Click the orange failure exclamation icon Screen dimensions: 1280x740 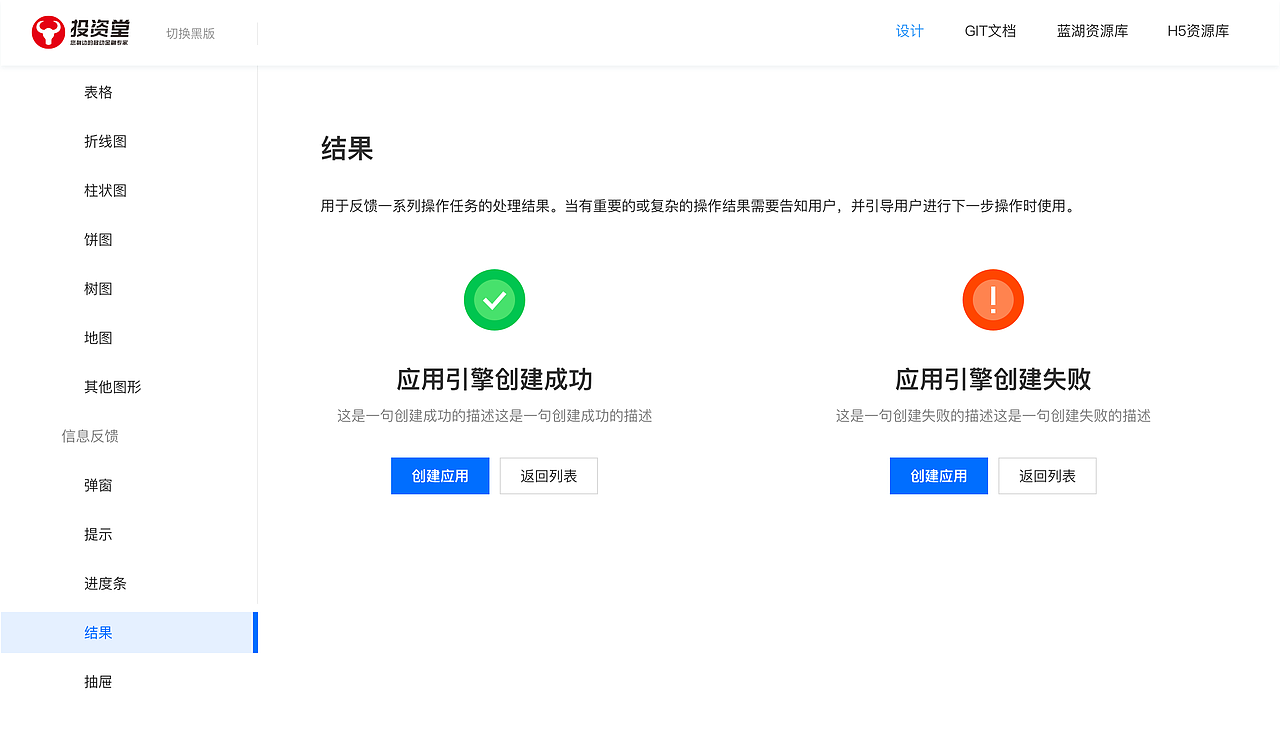pos(993,299)
